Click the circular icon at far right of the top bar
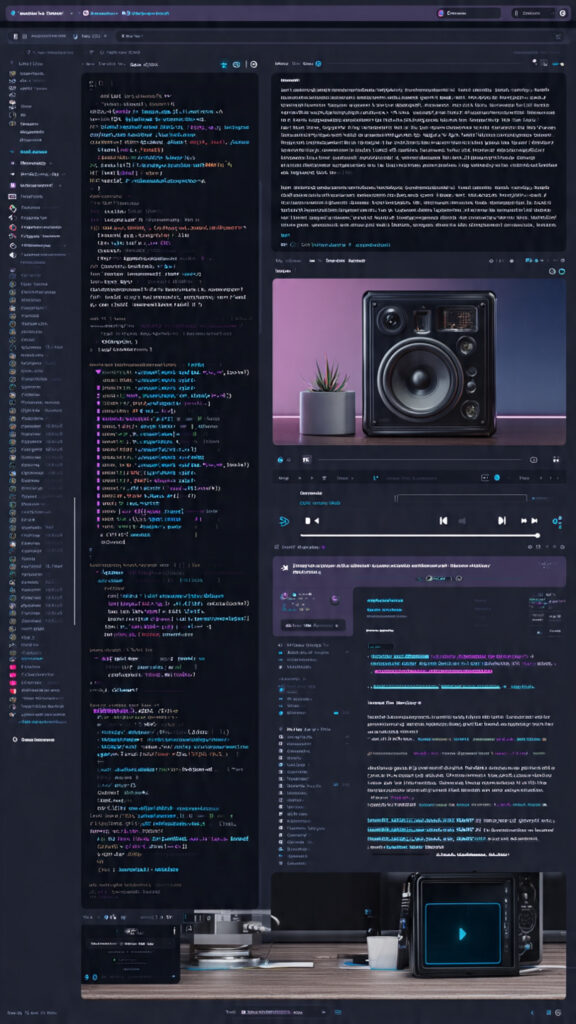Image resolution: width=576 pixels, height=1024 pixels. [x=562, y=12]
